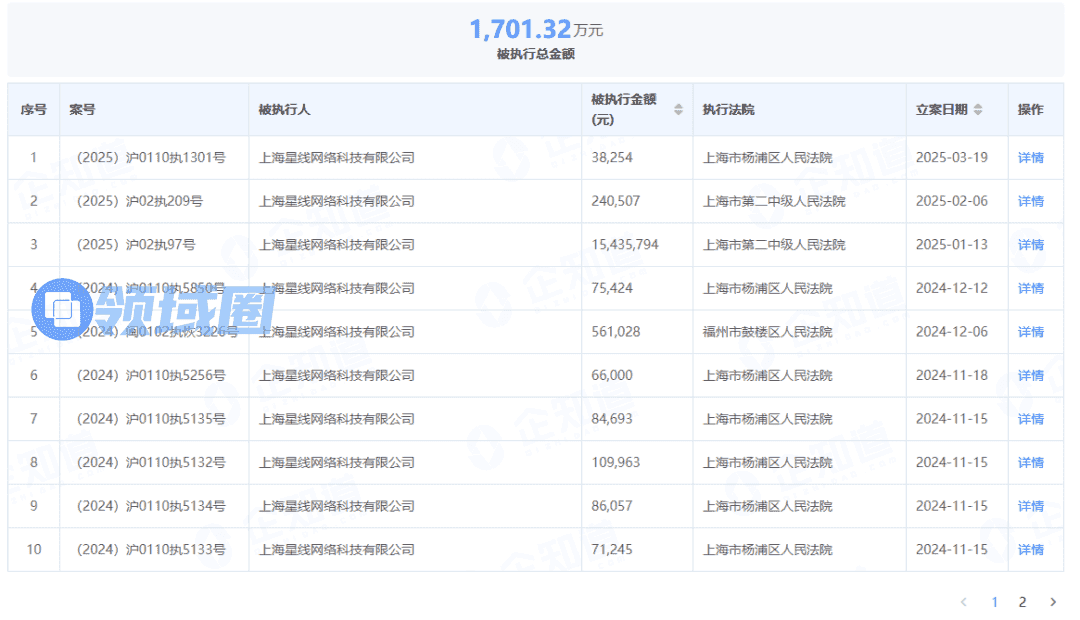View 详情 for case 沪0110执5133号
Viewport: 1080px width, 620px height.
click(x=1030, y=550)
